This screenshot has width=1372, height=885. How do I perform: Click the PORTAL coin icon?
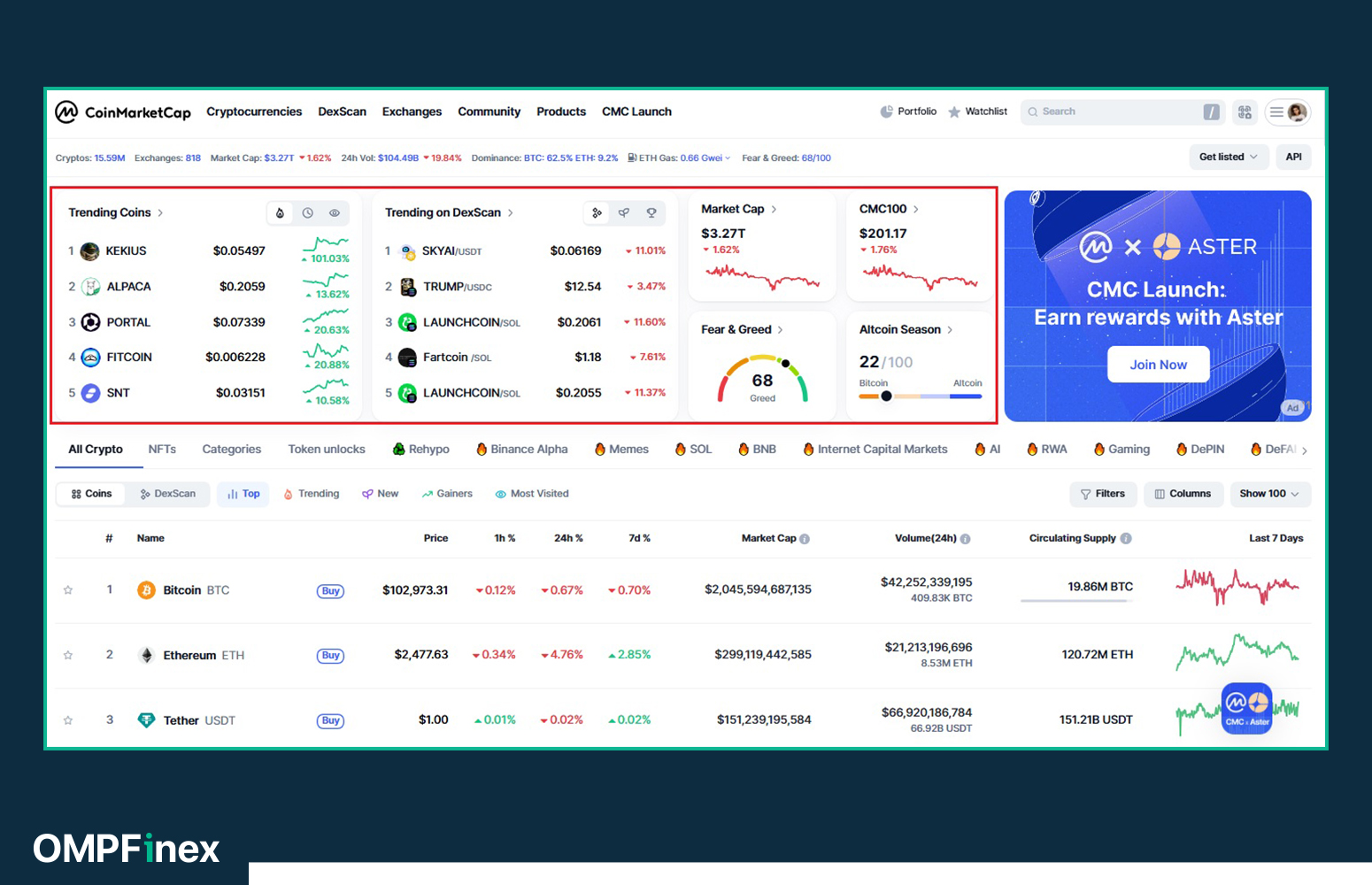point(90,322)
